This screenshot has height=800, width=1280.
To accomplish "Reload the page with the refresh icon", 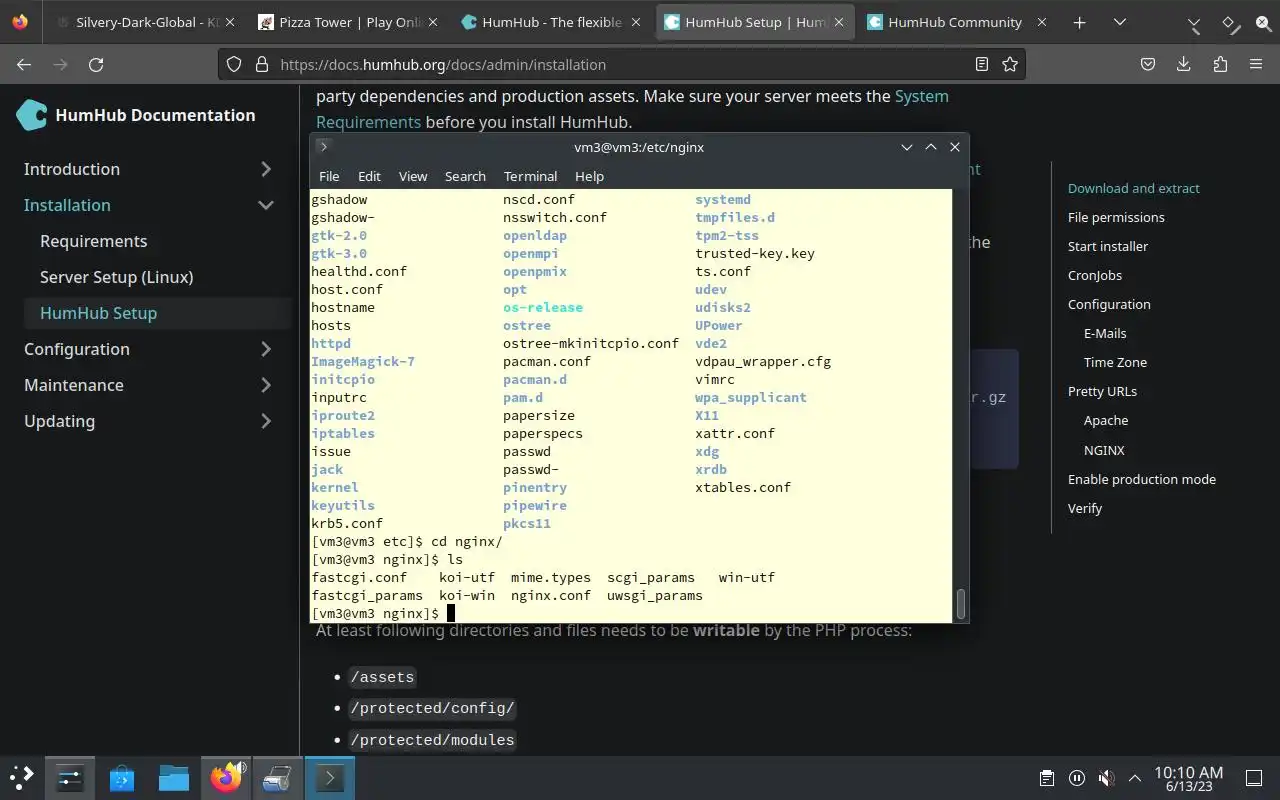I will pyautogui.click(x=96, y=64).
